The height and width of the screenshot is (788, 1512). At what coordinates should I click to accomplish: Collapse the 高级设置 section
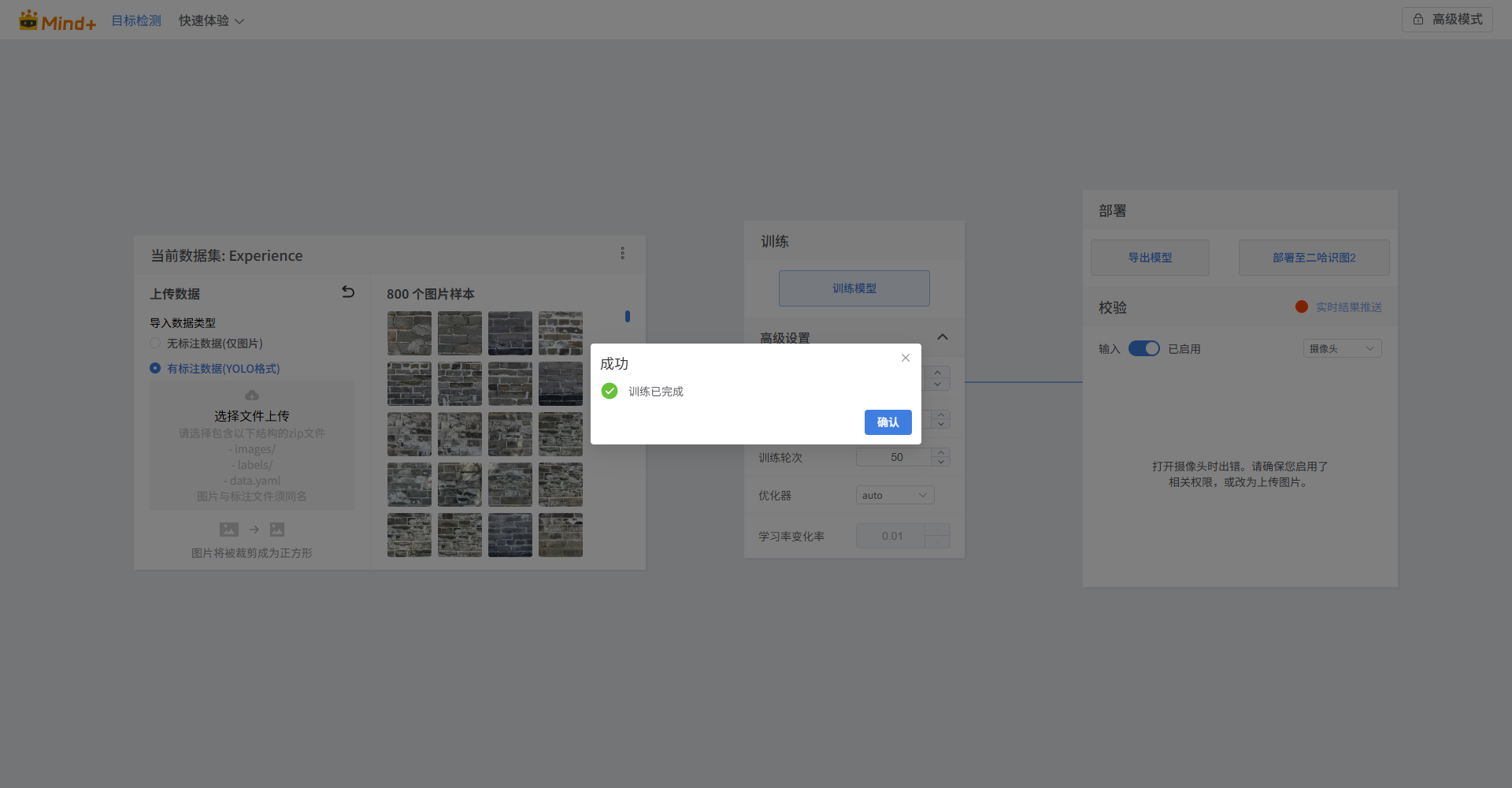pos(942,337)
